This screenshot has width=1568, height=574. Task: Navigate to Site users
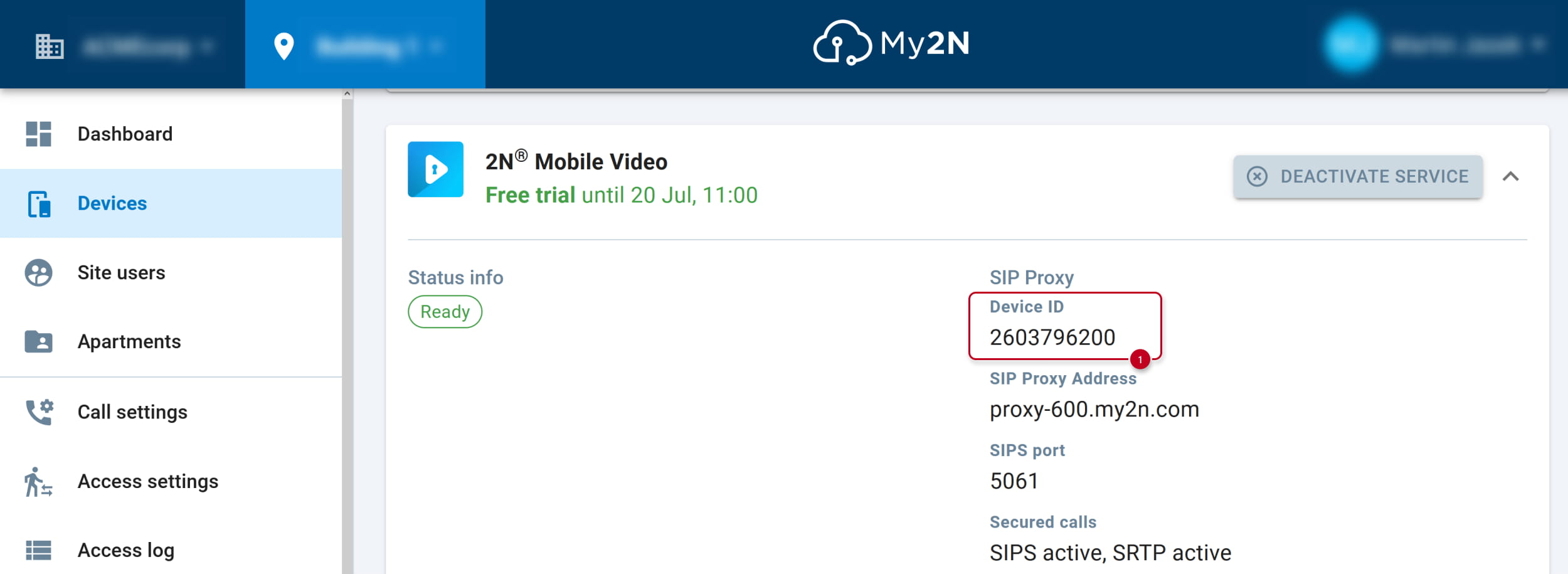[x=171, y=272]
